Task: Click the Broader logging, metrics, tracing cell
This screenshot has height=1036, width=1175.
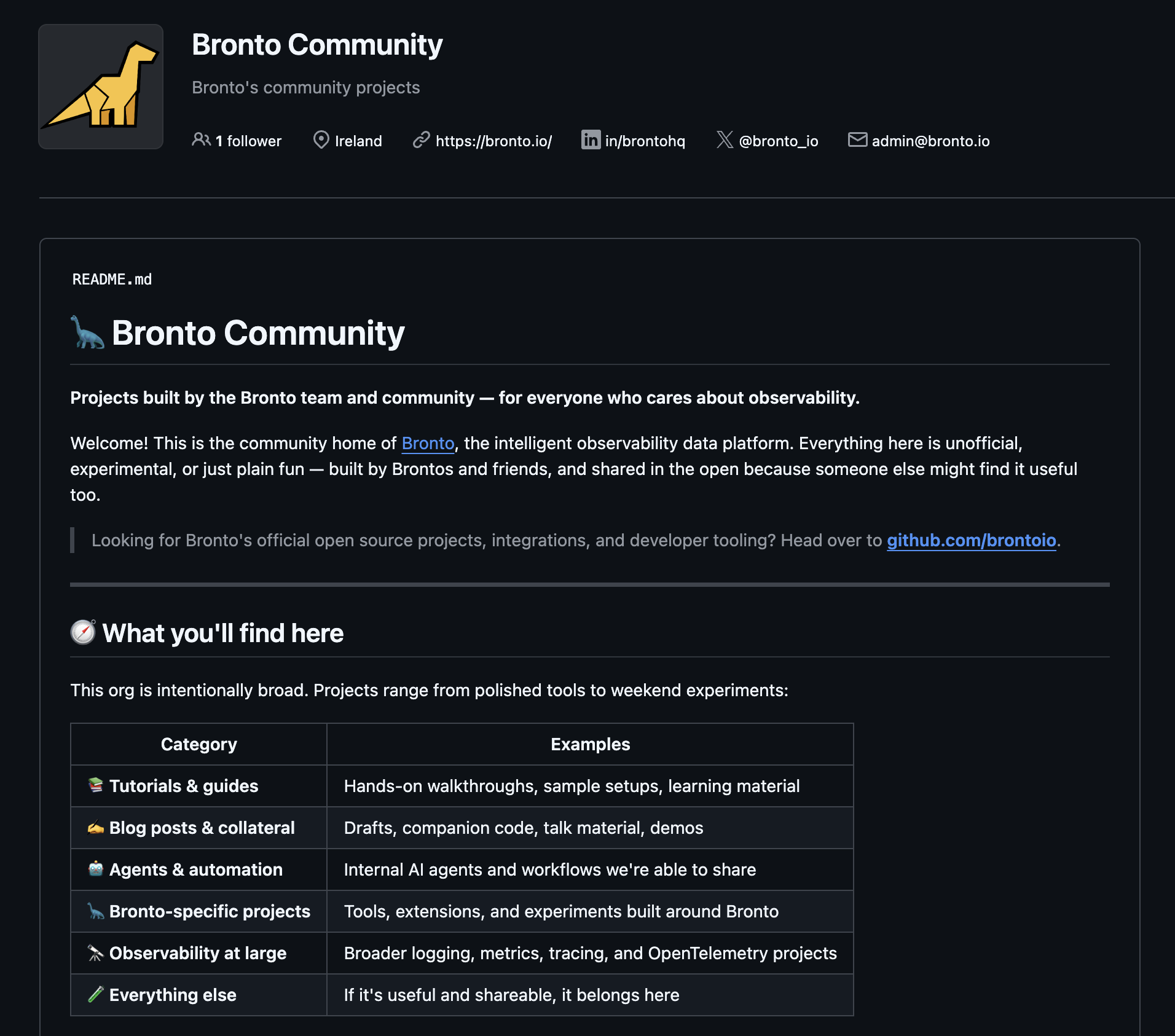Action: 590,953
